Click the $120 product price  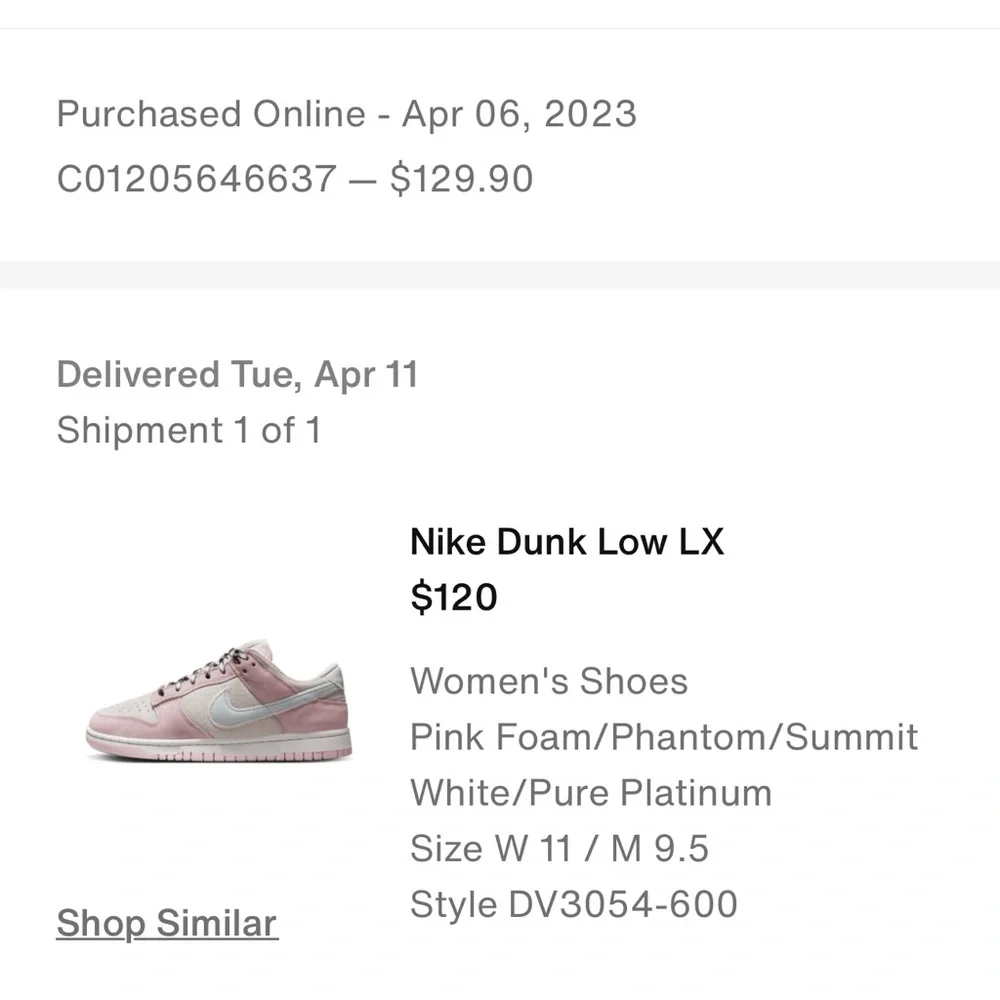(455, 596)
